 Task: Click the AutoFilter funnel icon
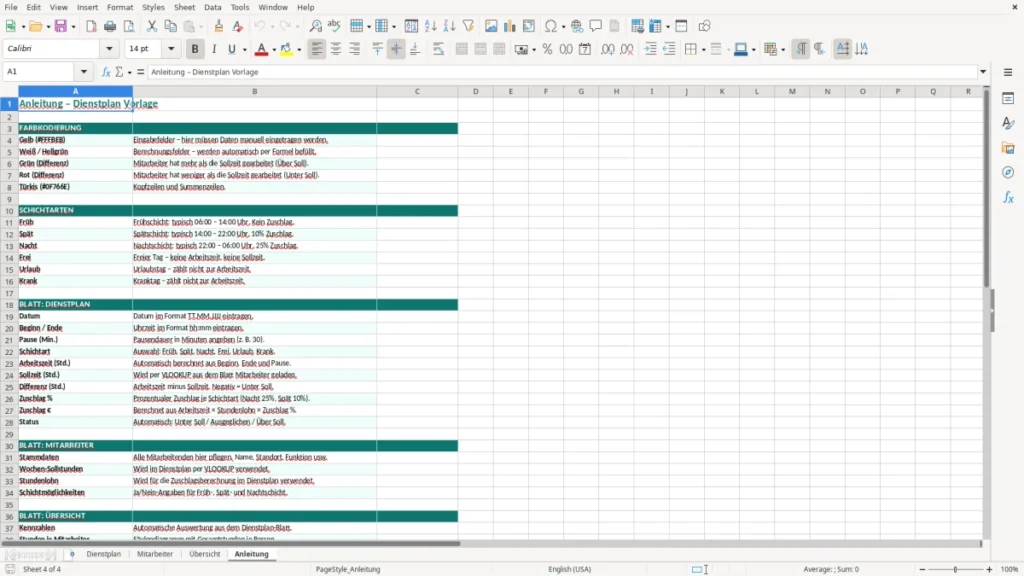coord(468,26)
